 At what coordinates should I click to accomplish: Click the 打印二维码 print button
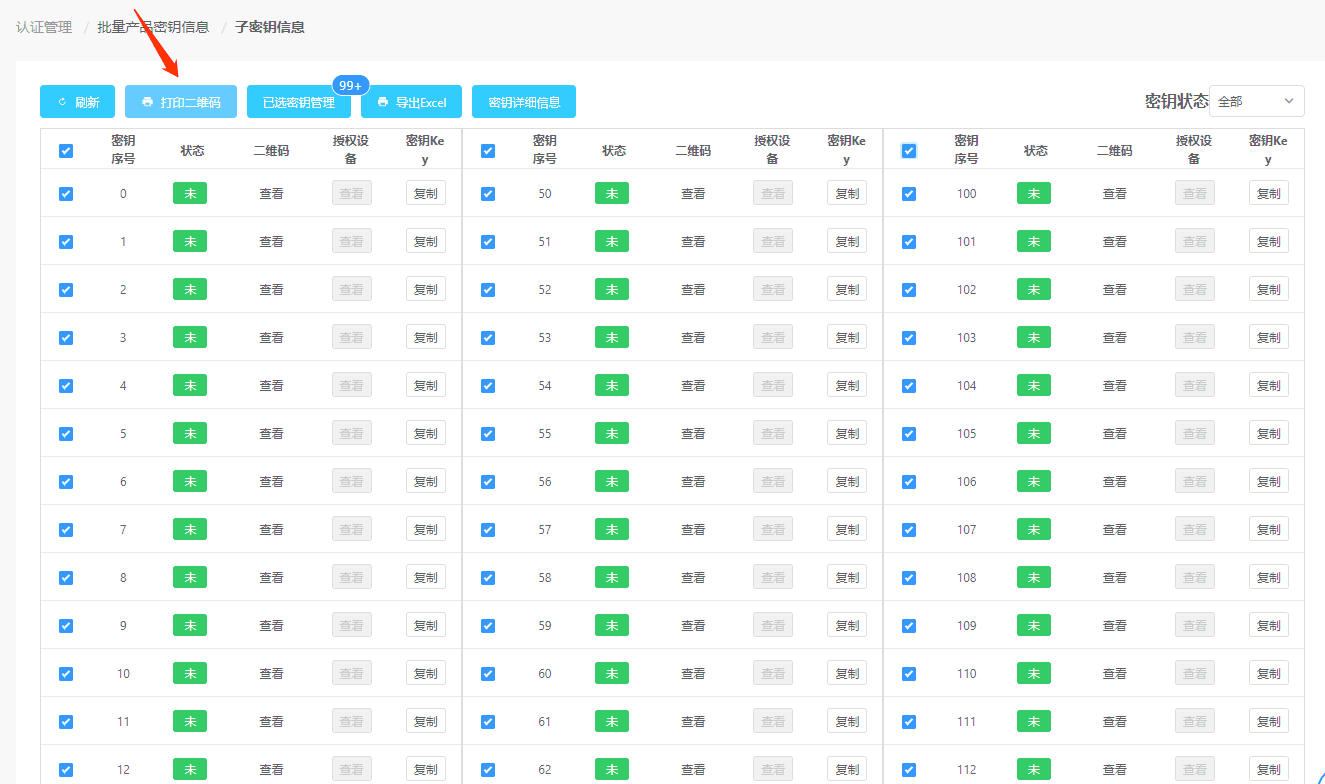pos(181,102)
